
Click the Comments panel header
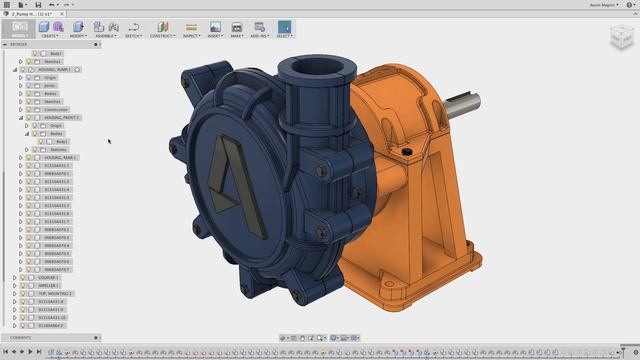pos(51,338)
